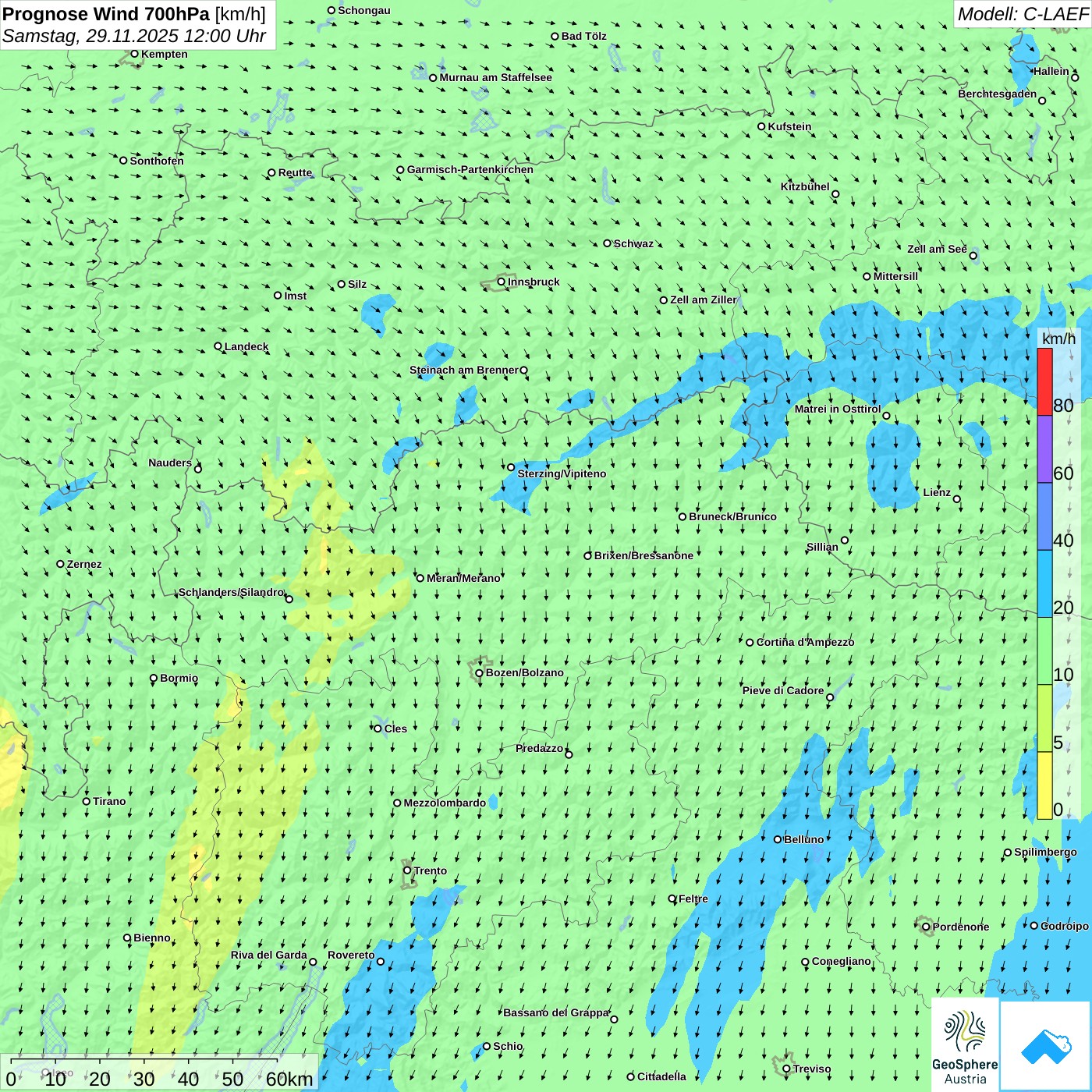Click the Trento city marker
The width and height of the screenshot is (1092, 1092).
pyautogui.click(x=407, y=870)
